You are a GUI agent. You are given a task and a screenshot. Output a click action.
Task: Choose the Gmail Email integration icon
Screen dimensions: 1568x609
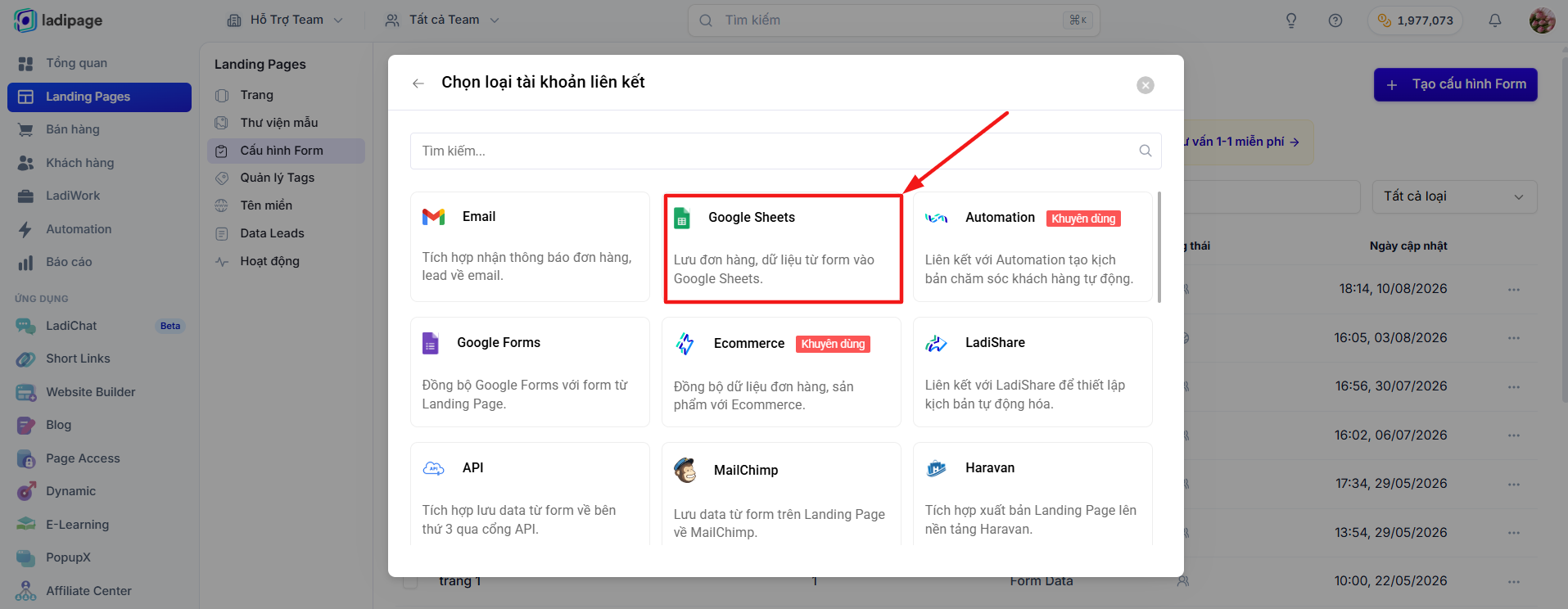433,217
